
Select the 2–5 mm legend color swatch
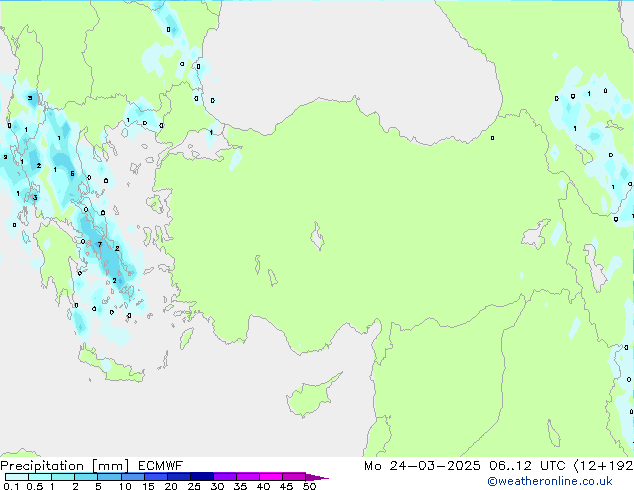(x=86, y=477)
